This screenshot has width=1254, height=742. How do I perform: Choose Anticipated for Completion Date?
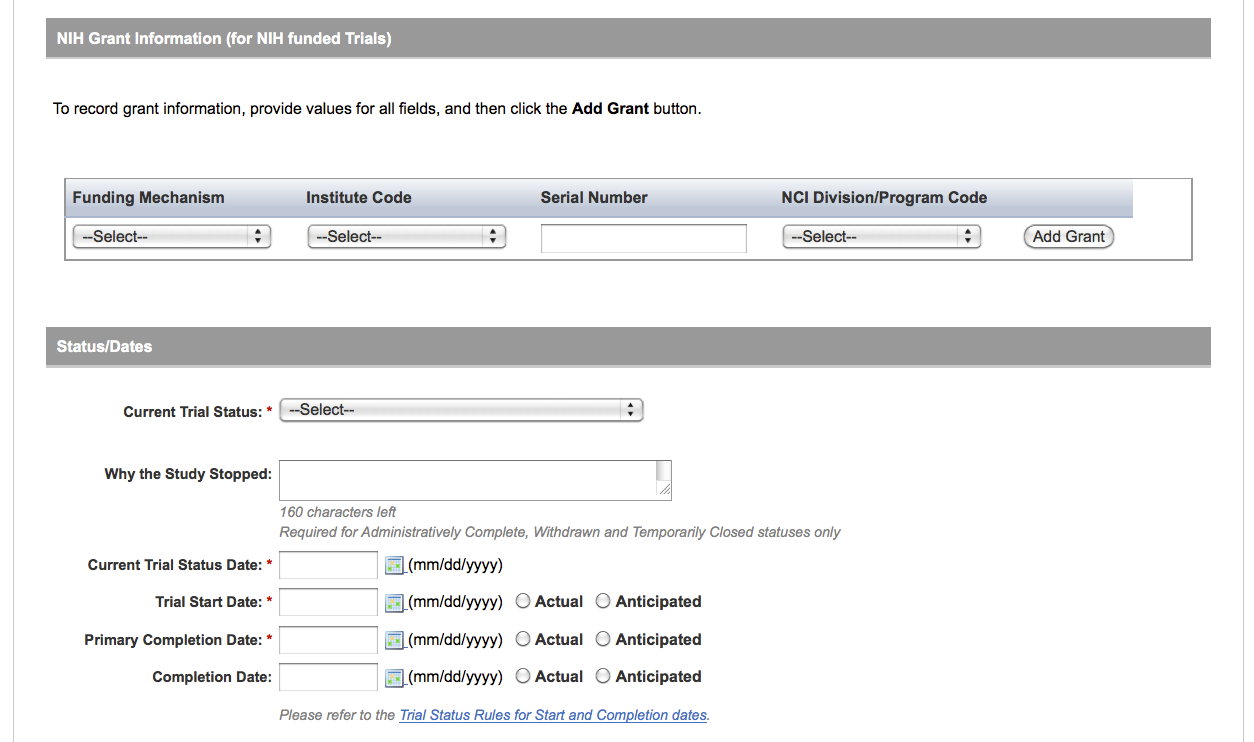pos(603,677)
